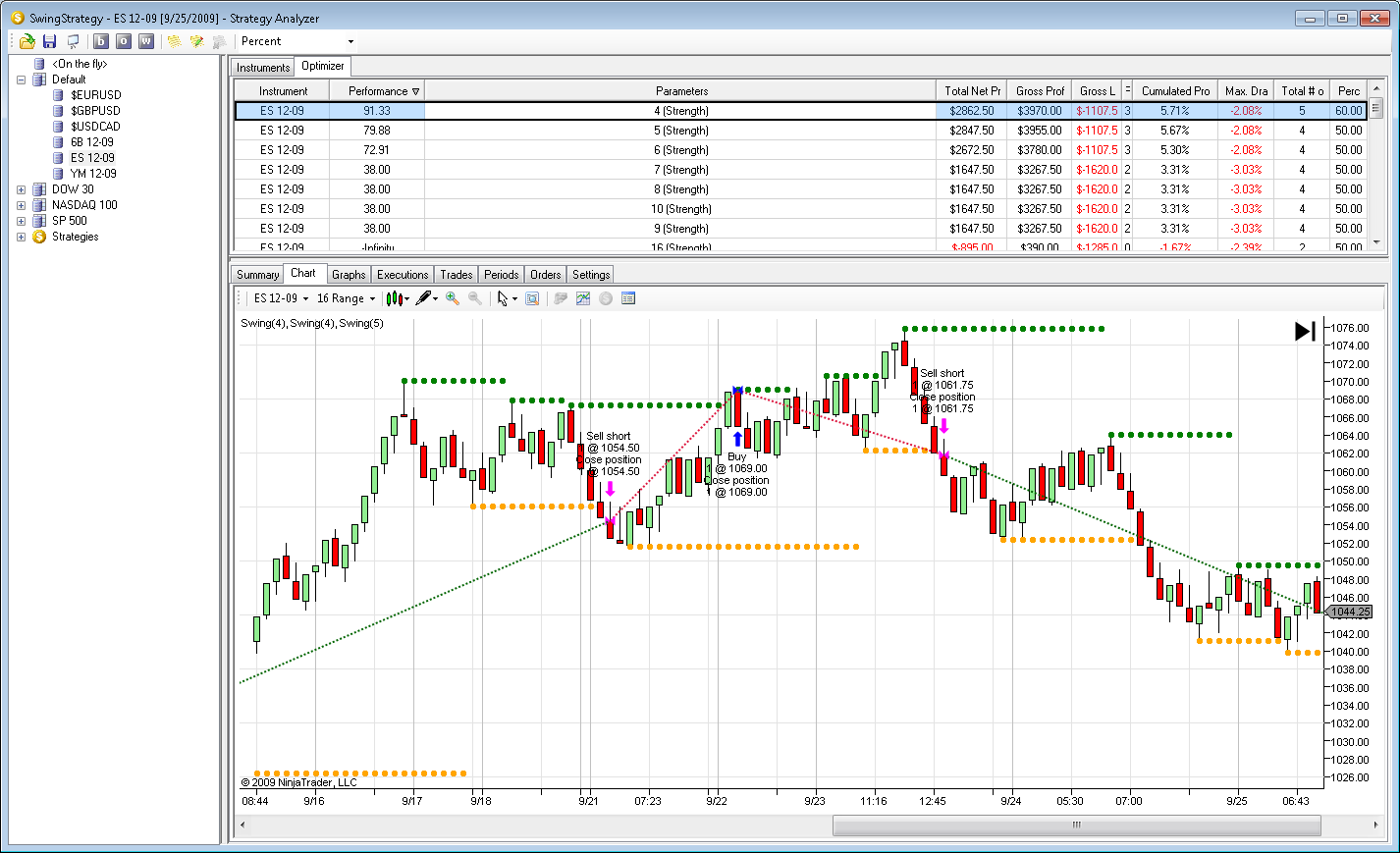Click the plain yellow note icon in the toolbar

[174, 41]
